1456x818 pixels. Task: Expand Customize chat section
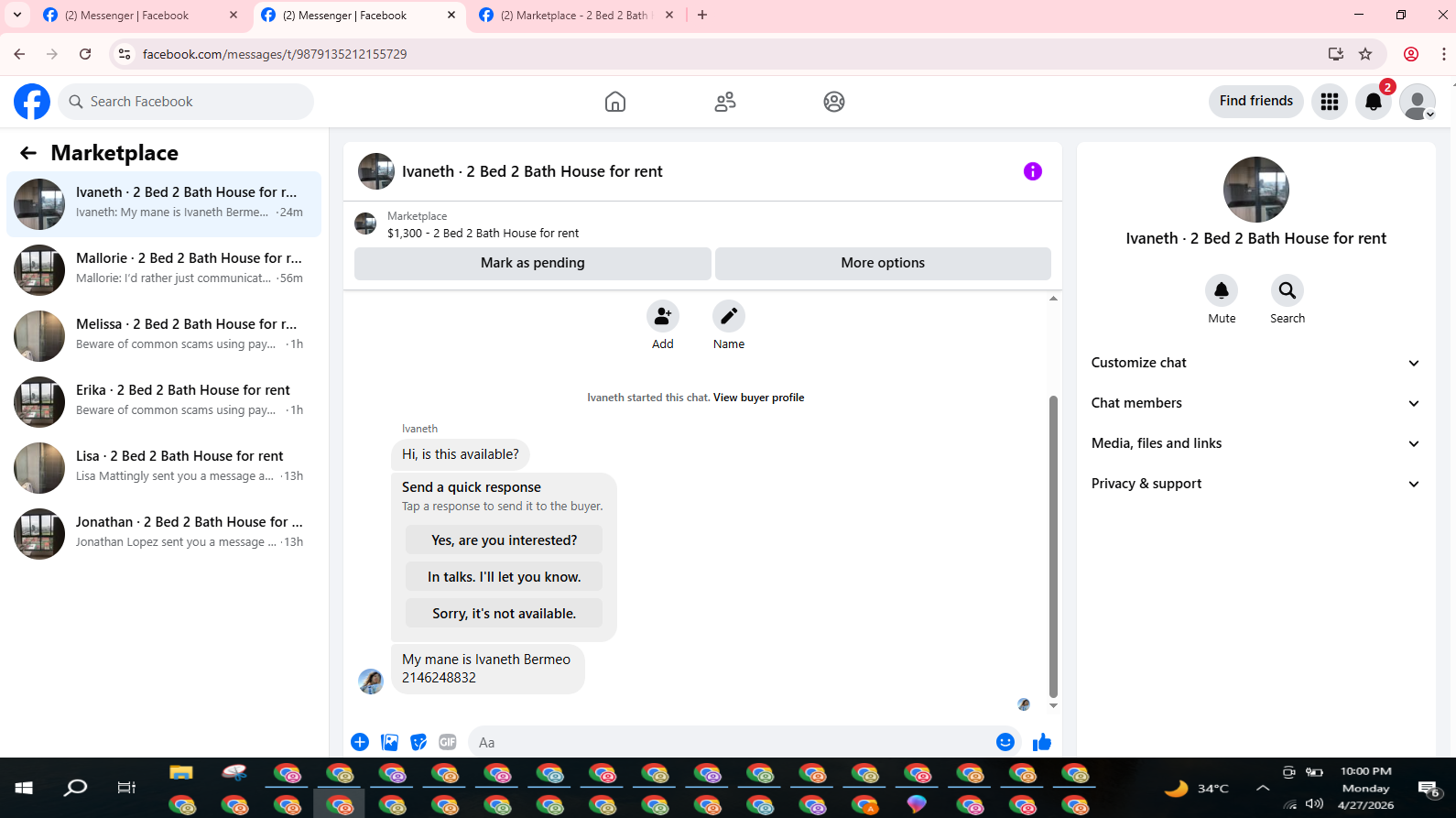(1255, 363)
